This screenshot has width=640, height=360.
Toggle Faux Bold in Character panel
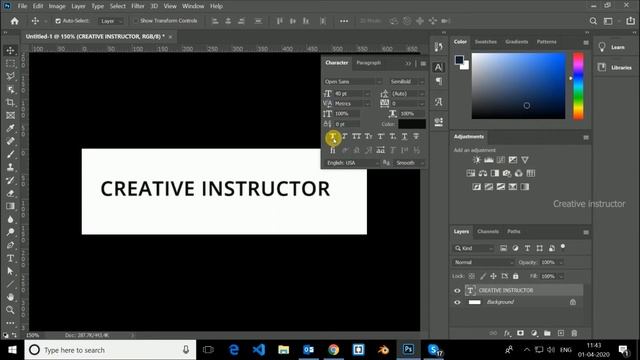[x=333, y=137]
